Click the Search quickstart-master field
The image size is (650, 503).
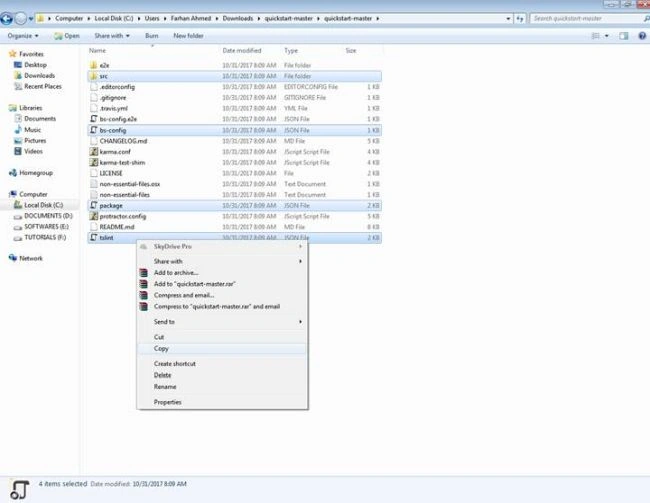tap(587, 19)
